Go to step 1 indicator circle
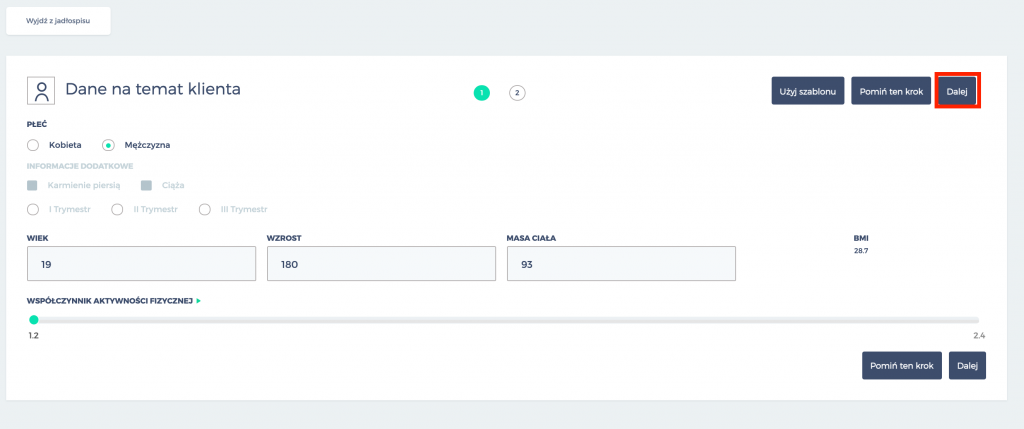Viewport: 1024px width, 429px height. click(x=482, y=93)
